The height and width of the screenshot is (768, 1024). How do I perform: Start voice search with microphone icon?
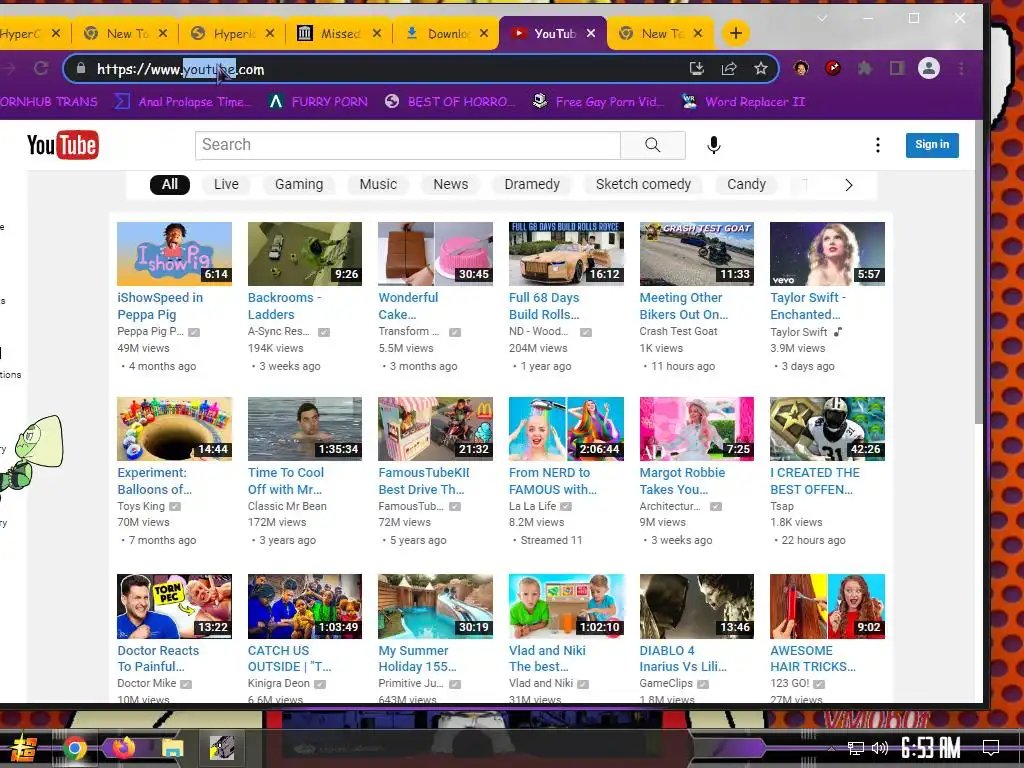(x=714, y=145)
